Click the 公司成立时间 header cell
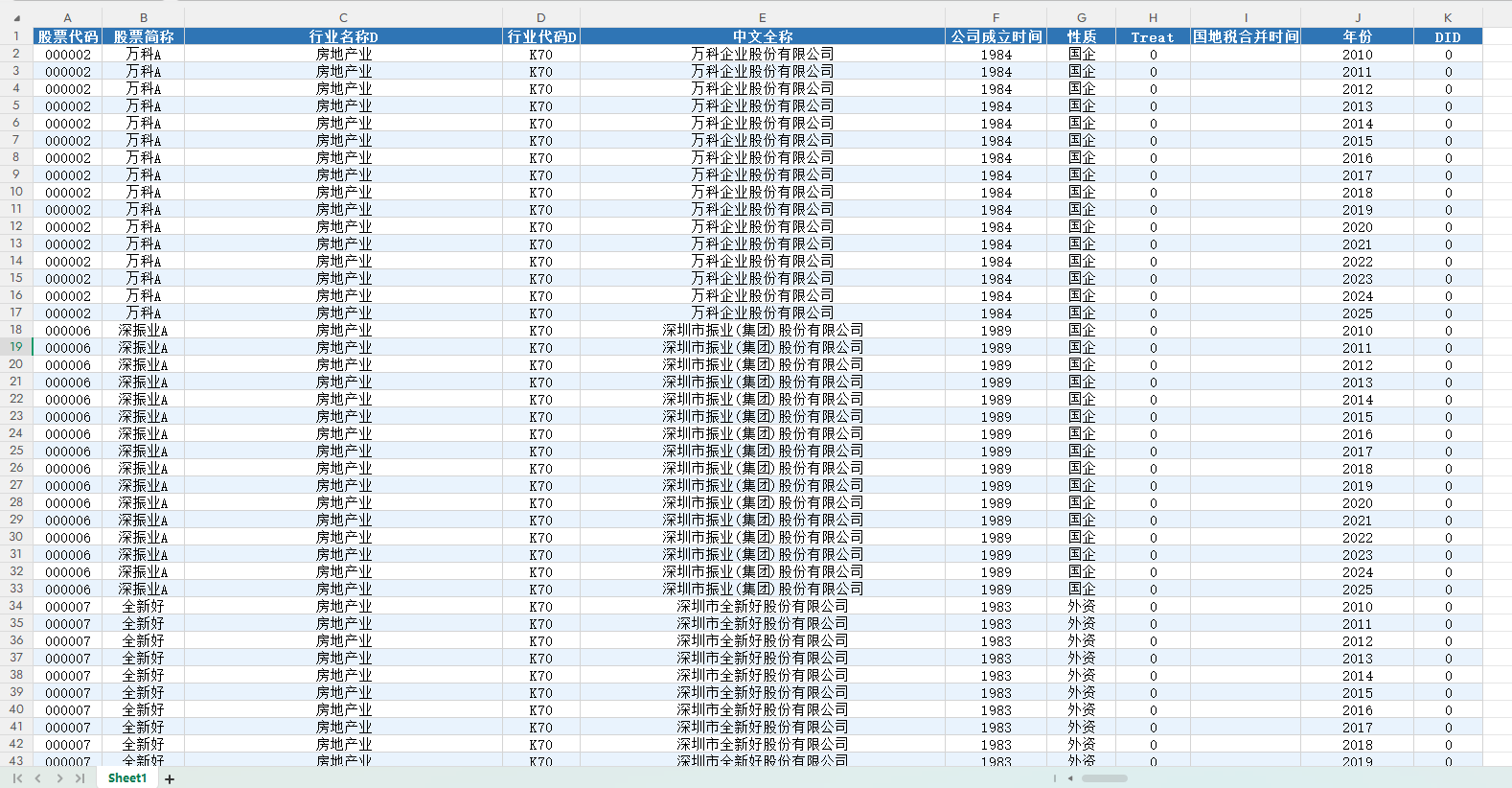Image resolution: width=1512 pixels, height=788 pixels. click(996, 36)
